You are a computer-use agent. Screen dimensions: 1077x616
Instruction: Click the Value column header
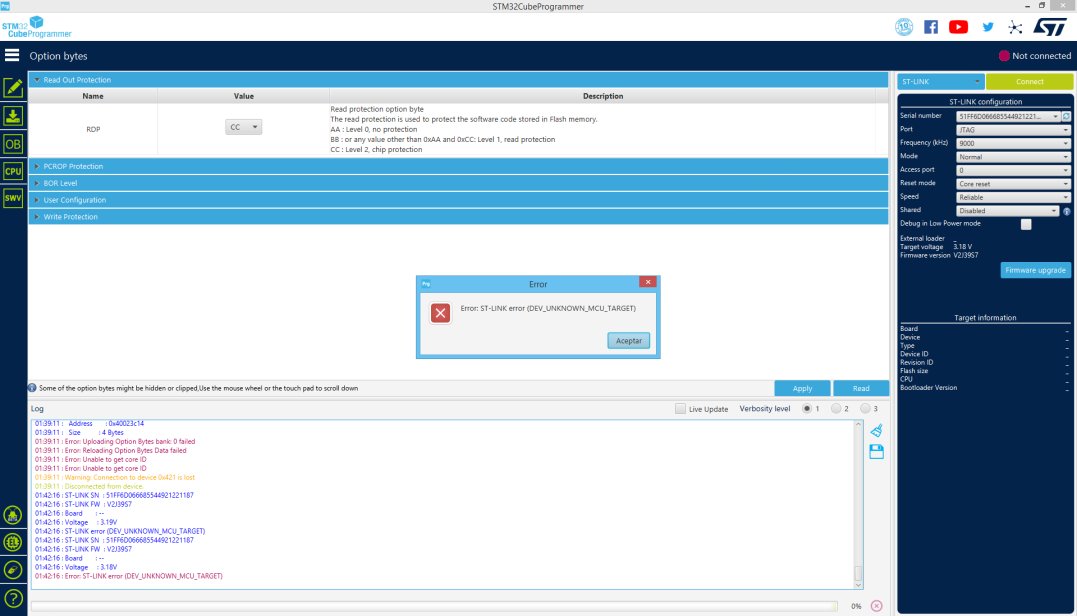(x=243, y=96)
